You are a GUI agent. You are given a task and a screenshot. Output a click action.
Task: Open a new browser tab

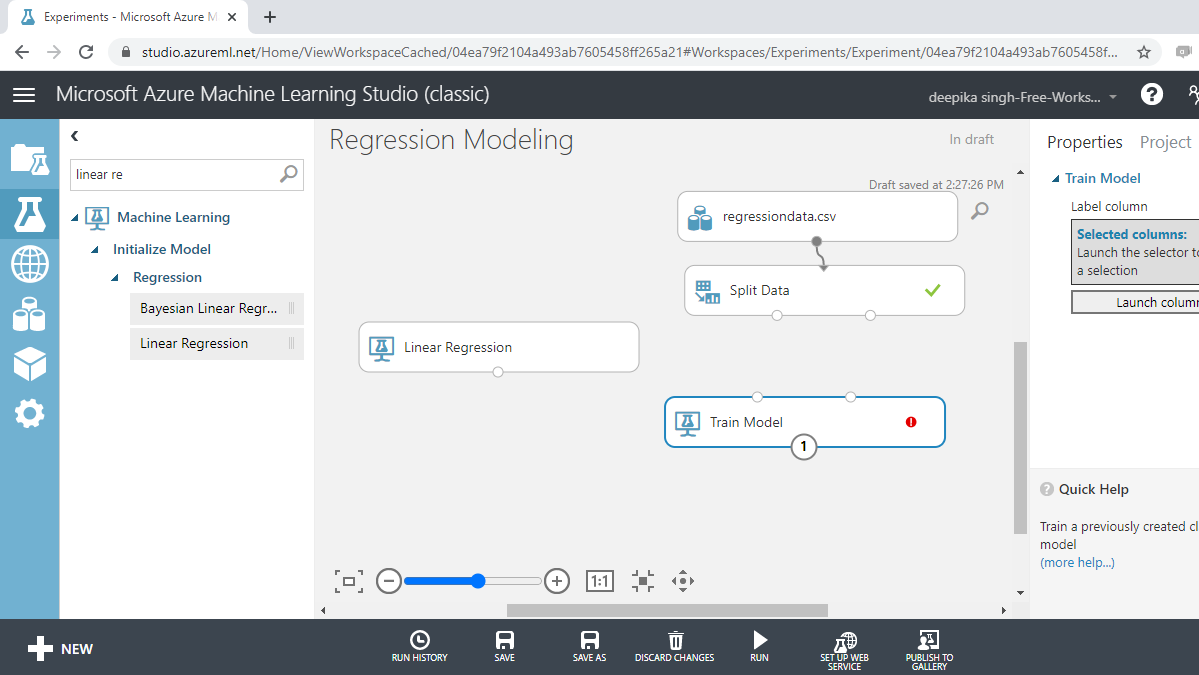tap(270, 17)
